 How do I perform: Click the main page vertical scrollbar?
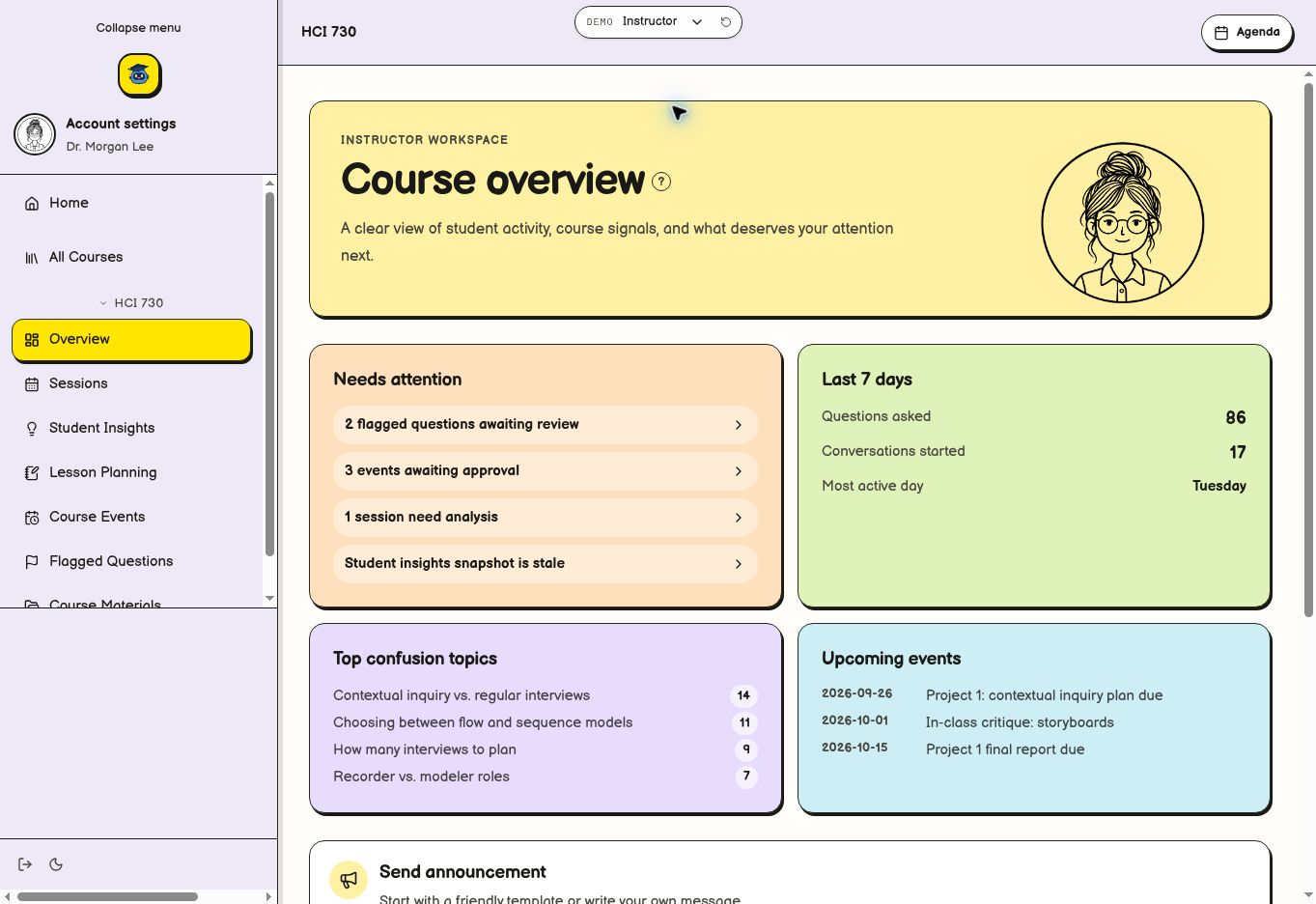coord(1308,350)
